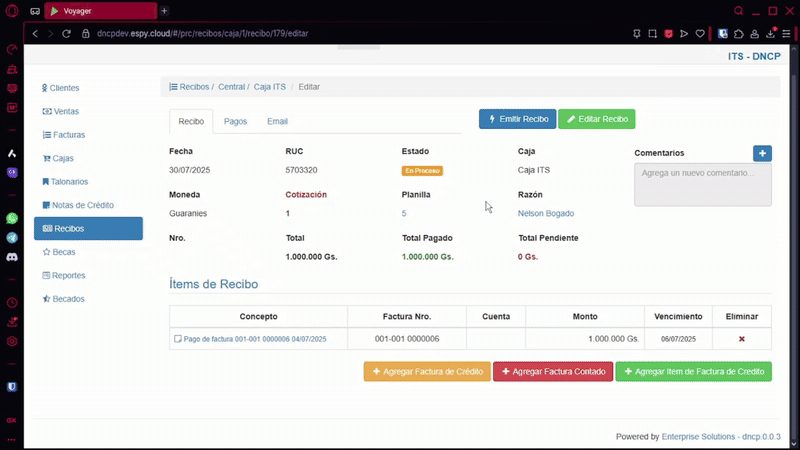The image size is (800, 450).
Task: Click the red X delete item icon
Action: pos(741,339)
